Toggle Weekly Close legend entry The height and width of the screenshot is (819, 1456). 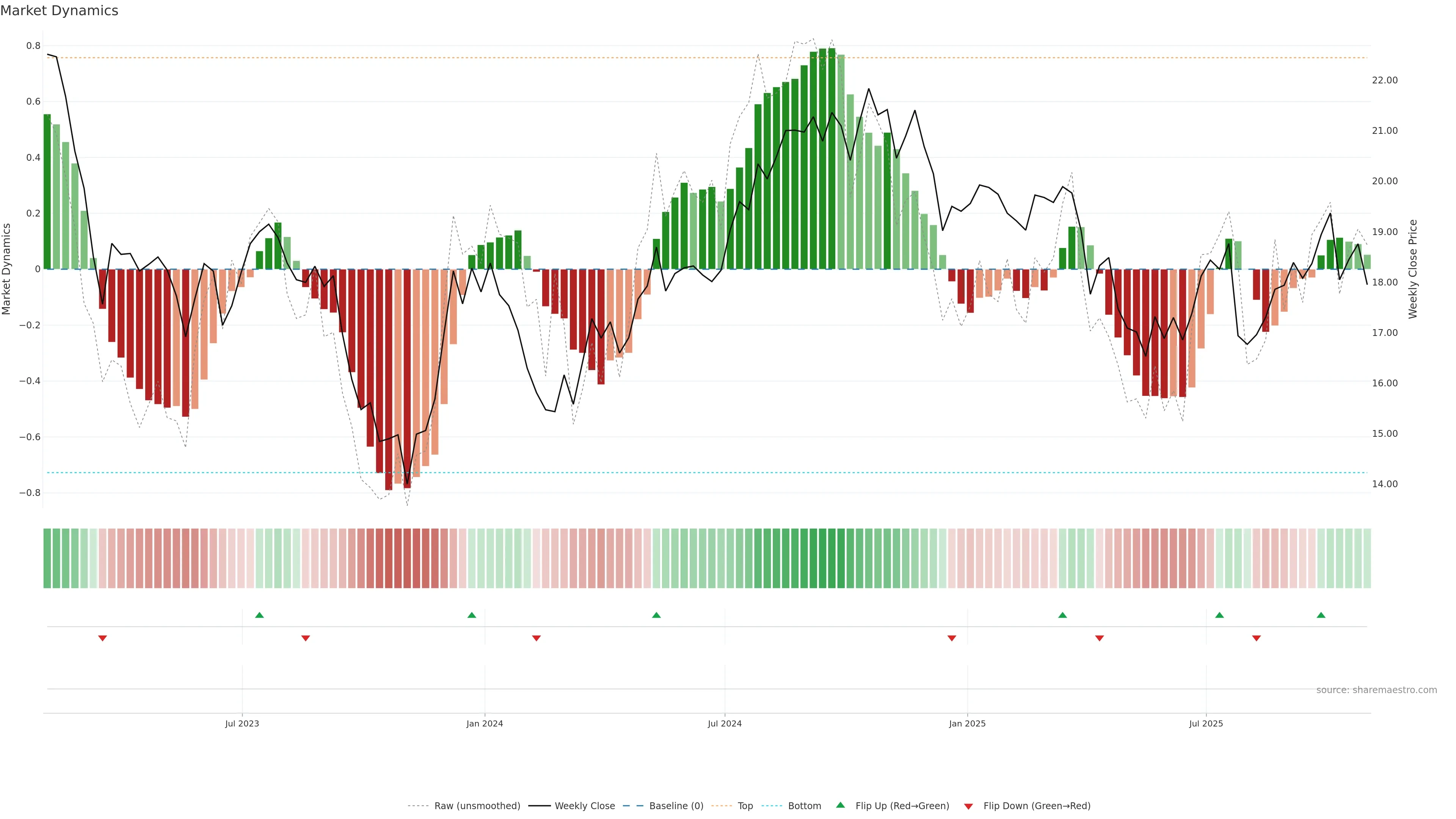pyautogui.click(x=584, y=805)
